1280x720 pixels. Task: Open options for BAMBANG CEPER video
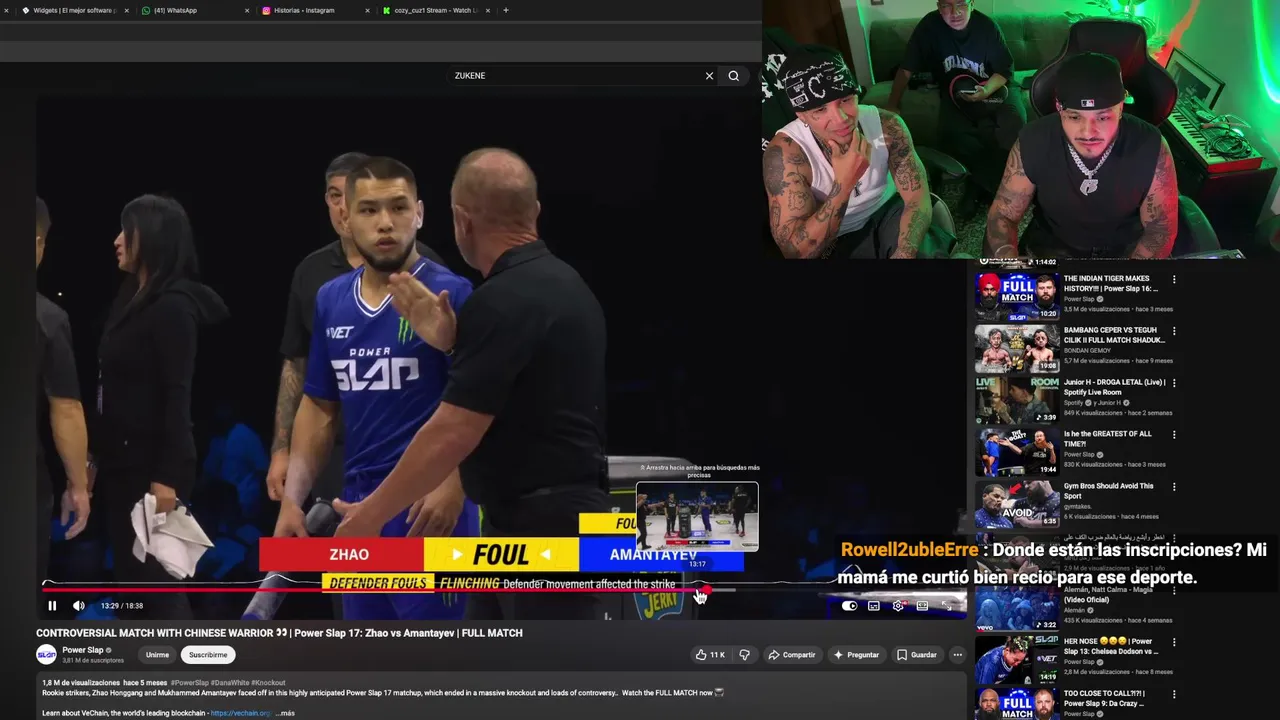1174,331
